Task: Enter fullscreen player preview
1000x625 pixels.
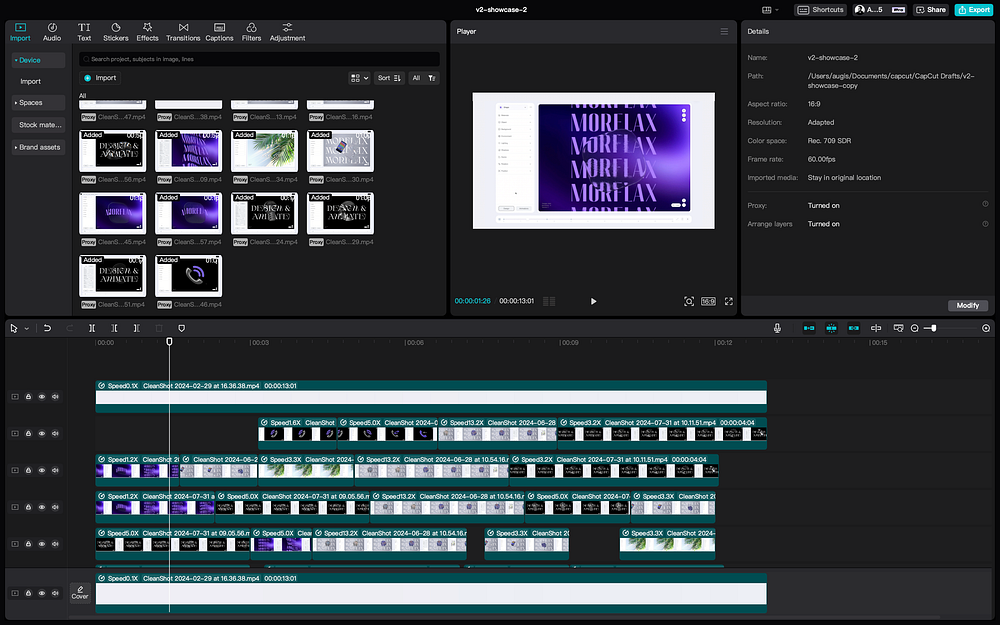Action: 728,301
